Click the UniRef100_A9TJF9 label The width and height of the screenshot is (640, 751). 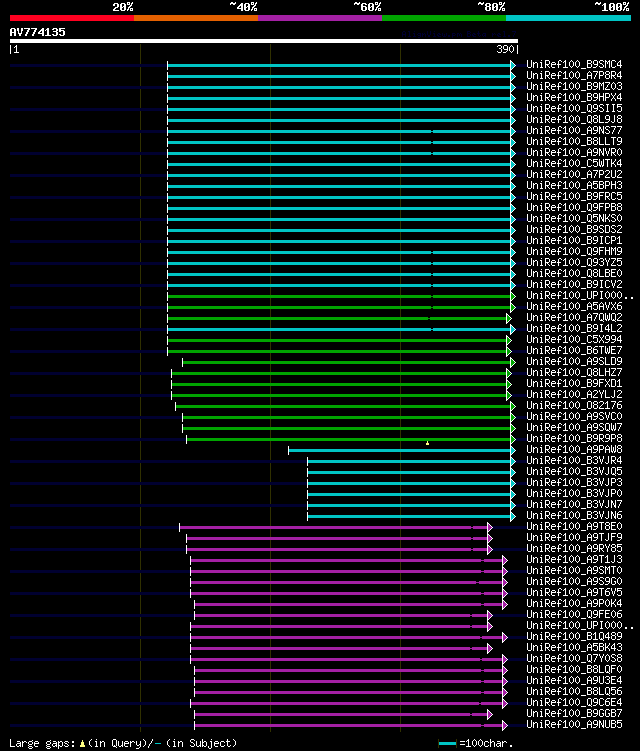(x=574, y=538)
